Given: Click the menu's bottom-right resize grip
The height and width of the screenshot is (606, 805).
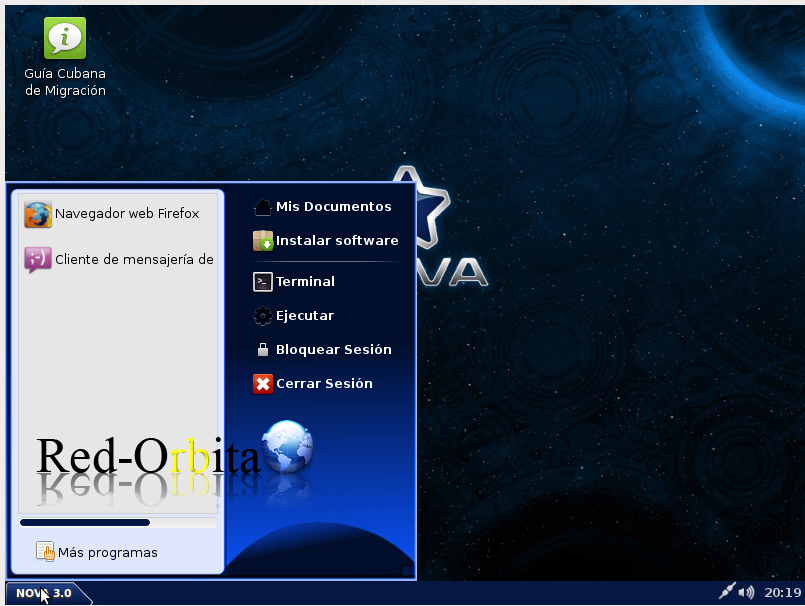Looking at the screenshot, I should (407, 572).
